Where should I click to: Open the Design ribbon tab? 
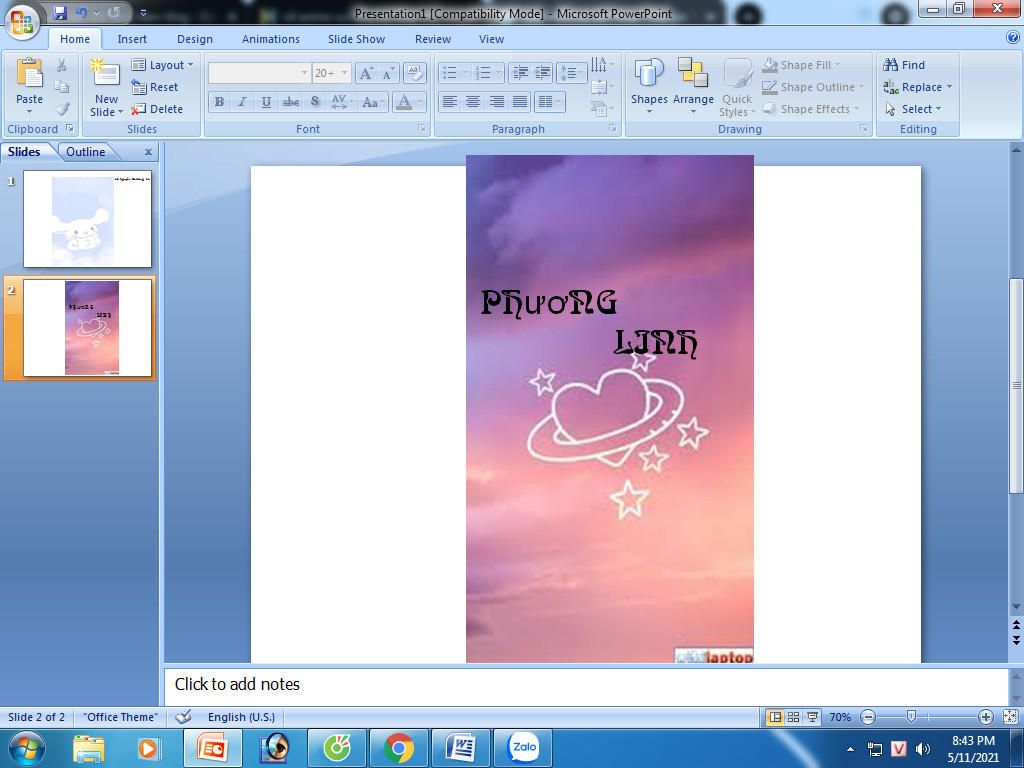tap(195, 39)
